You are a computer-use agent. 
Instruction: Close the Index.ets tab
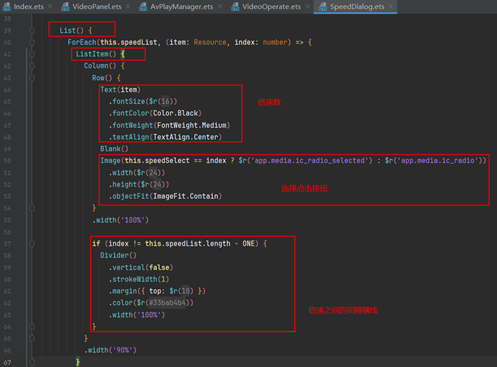[x=50, y=6]
